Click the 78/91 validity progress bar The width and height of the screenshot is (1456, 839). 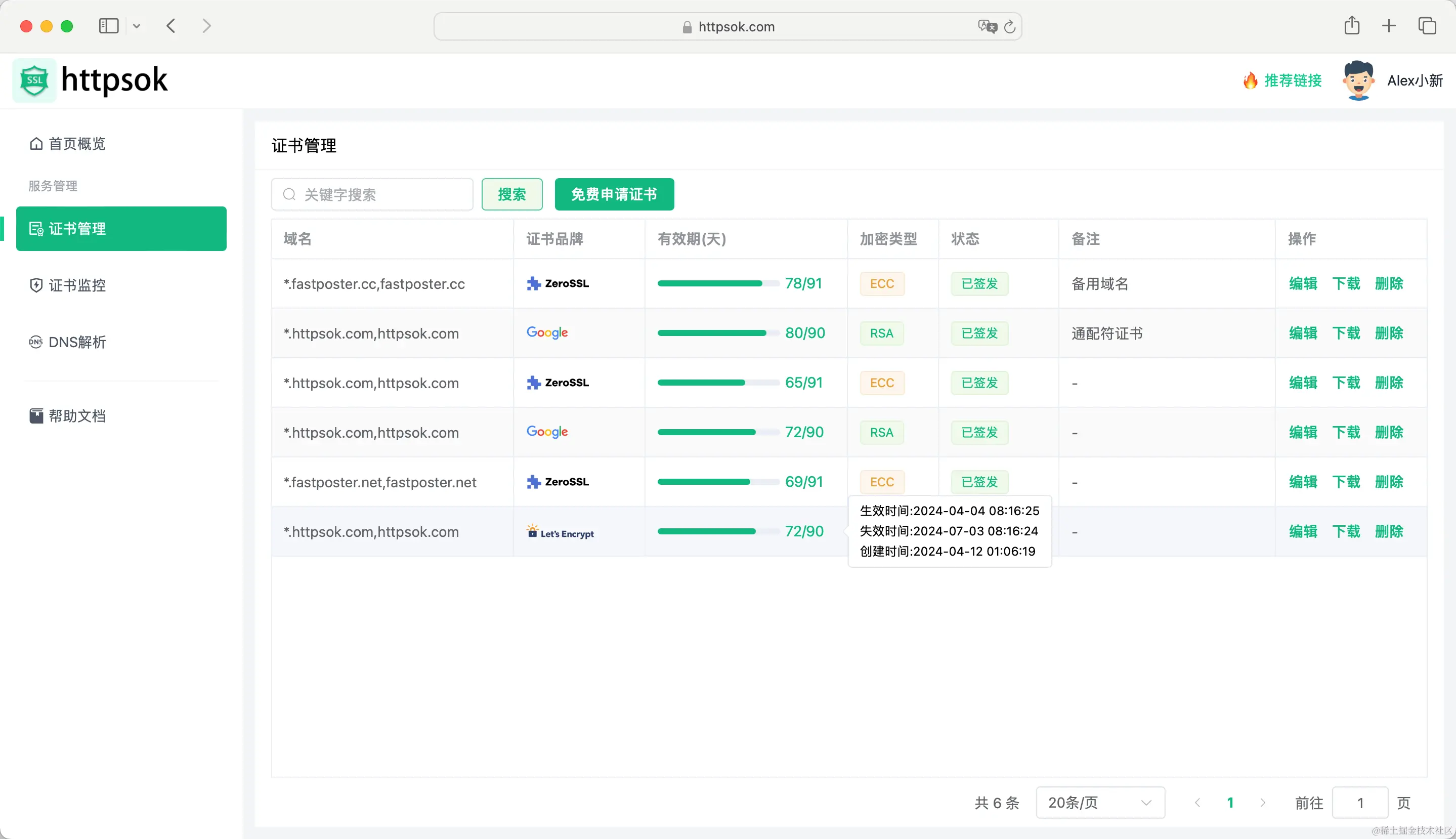point(716,283)
